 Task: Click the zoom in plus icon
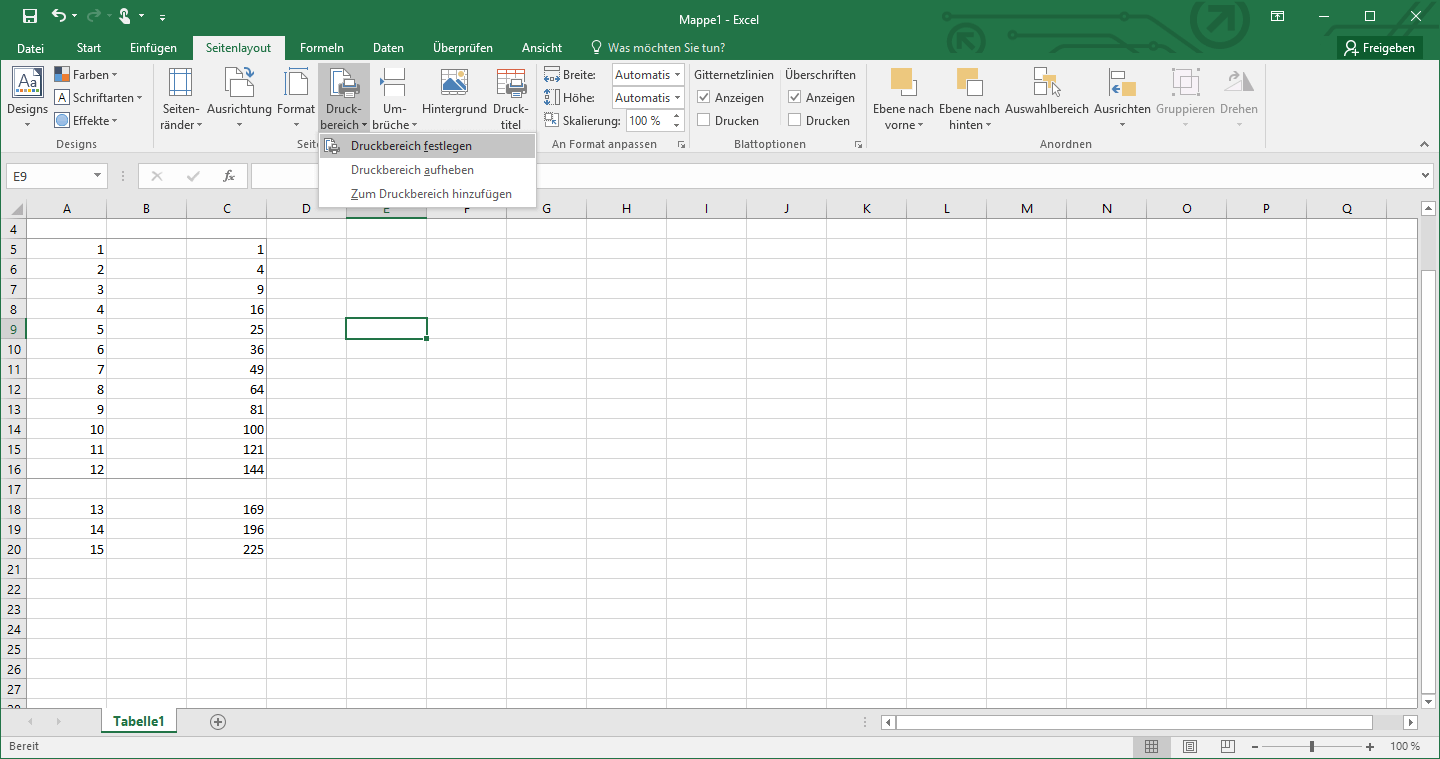[1370, 747]
